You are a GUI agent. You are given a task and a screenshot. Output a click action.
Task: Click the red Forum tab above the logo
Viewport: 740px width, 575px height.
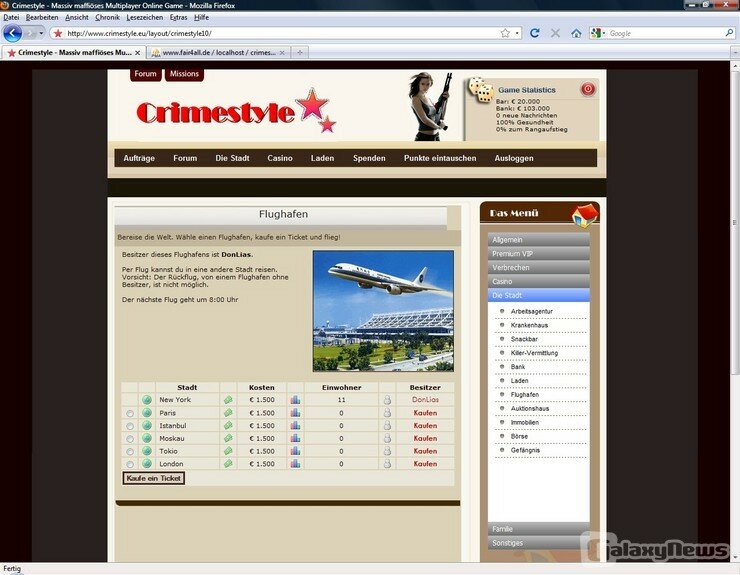(145, 74)
